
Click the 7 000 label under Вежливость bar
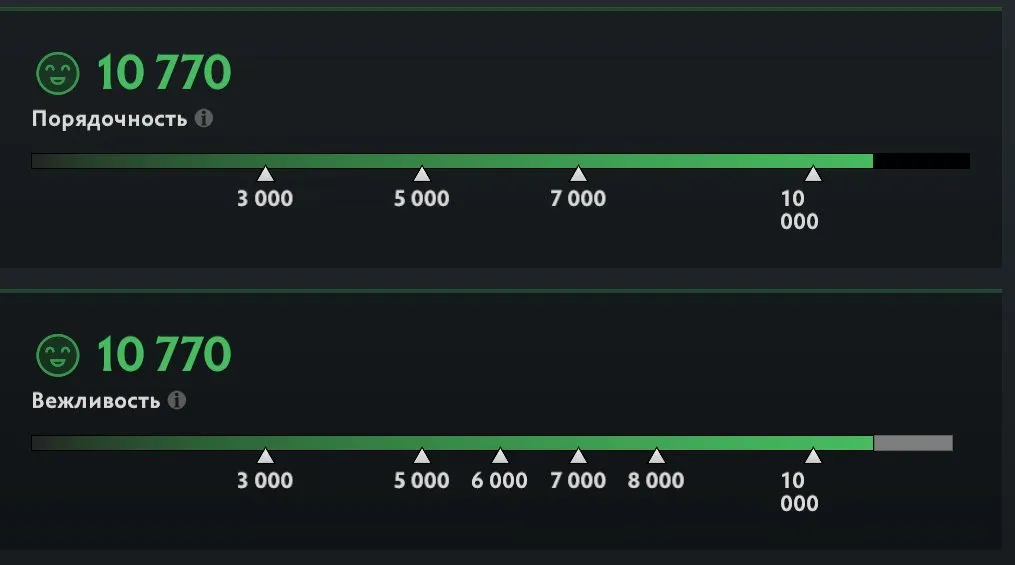click(x=578, y=480)
